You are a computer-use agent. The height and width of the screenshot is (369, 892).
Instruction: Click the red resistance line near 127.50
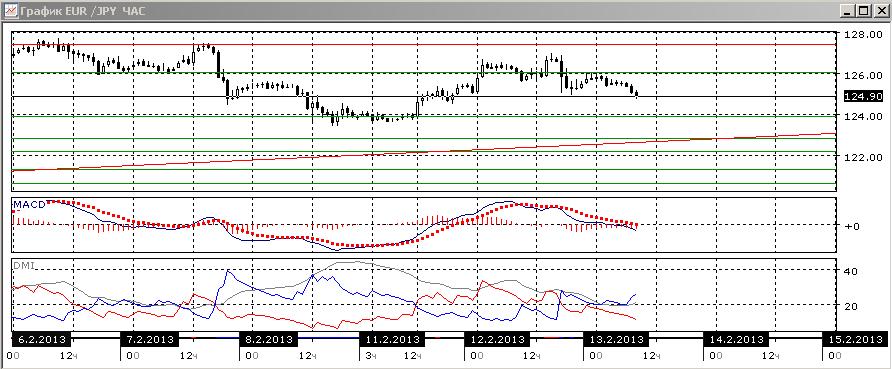(424, 44)
